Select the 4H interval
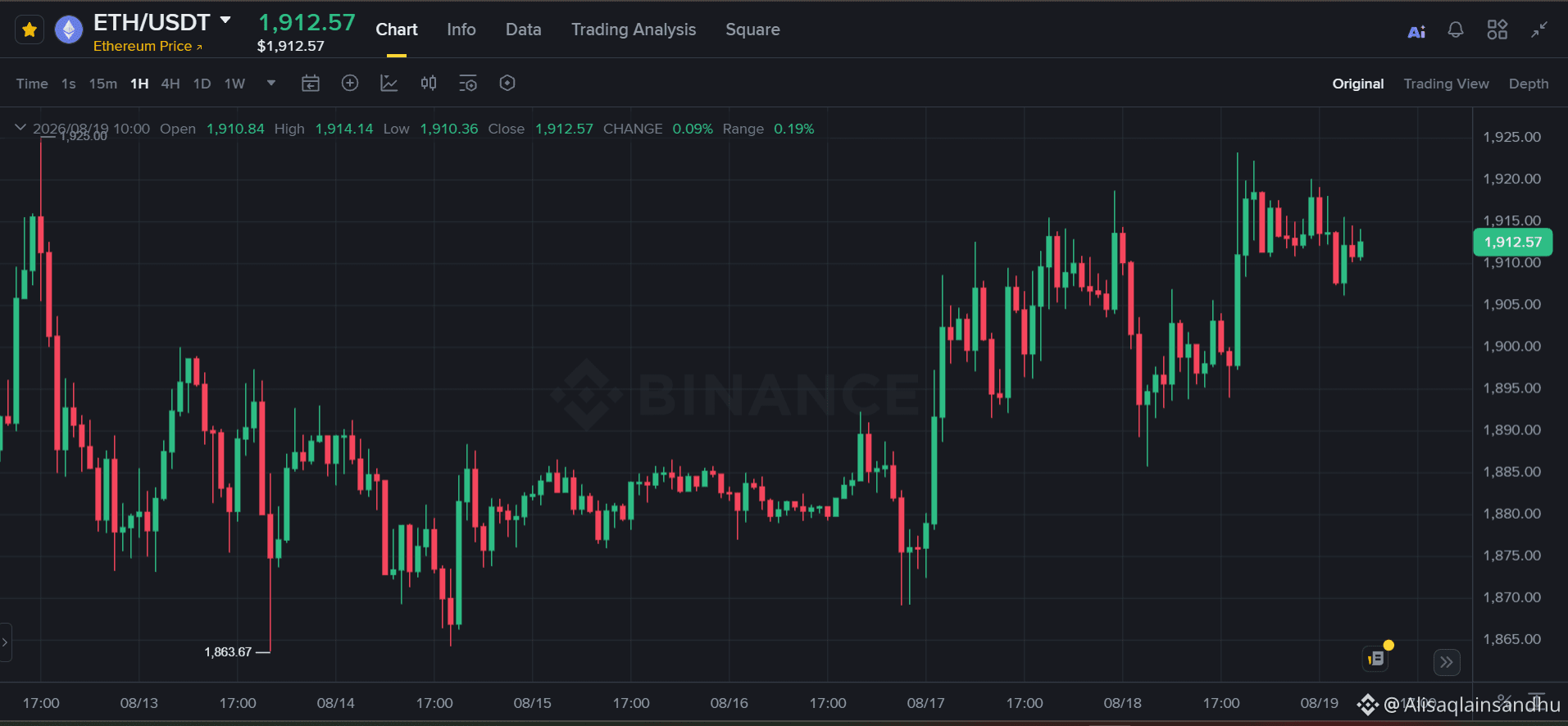The height and width of the screenshot is (726, 1568). pos(170,84)
